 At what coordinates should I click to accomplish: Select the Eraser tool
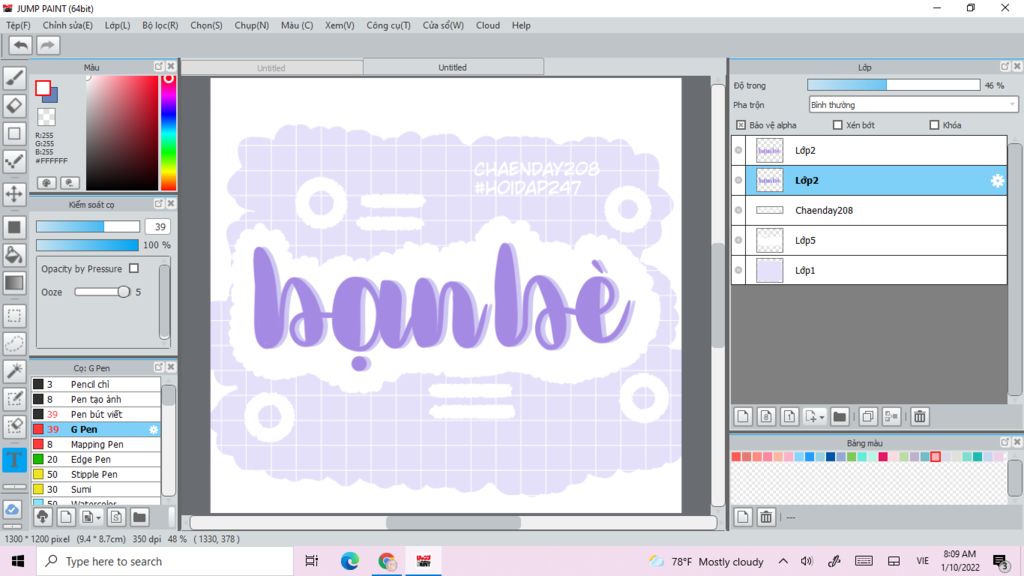[14, 106]
